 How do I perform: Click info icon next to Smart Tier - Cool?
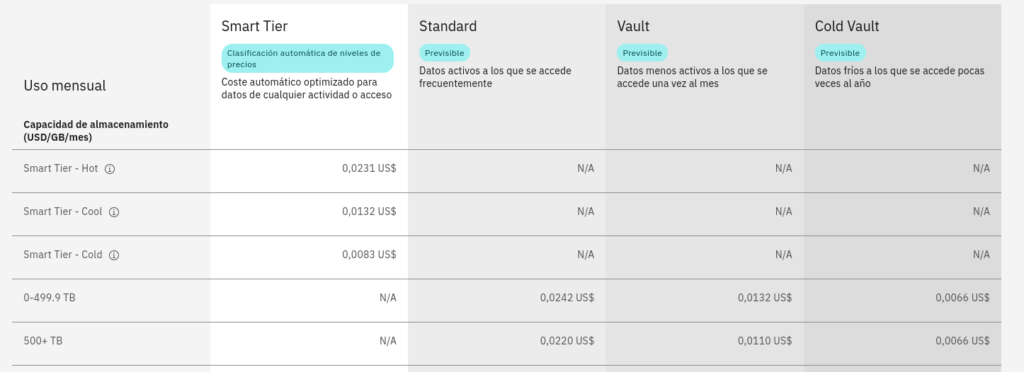[114, 212]
